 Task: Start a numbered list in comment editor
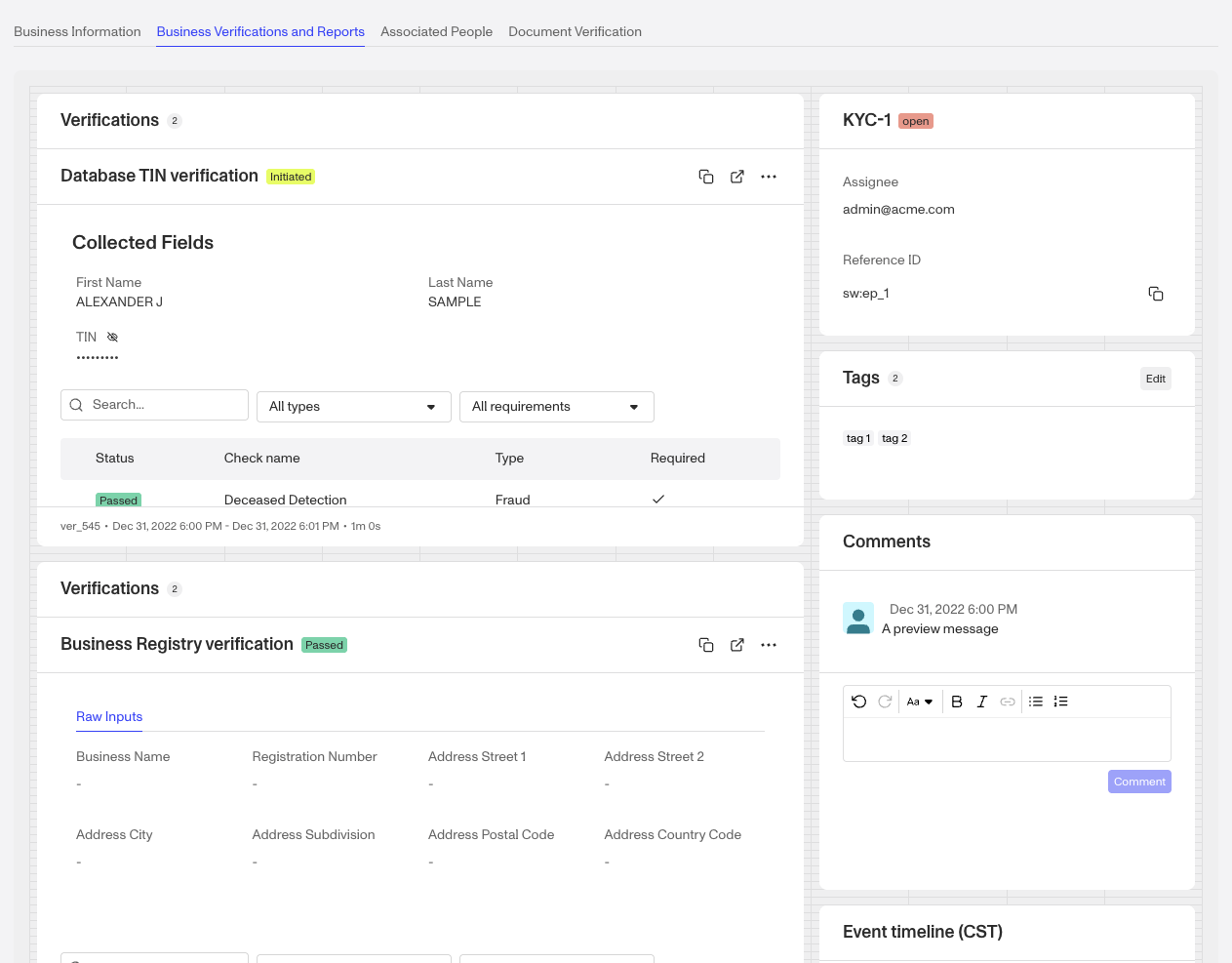(x=1060, y=701)
